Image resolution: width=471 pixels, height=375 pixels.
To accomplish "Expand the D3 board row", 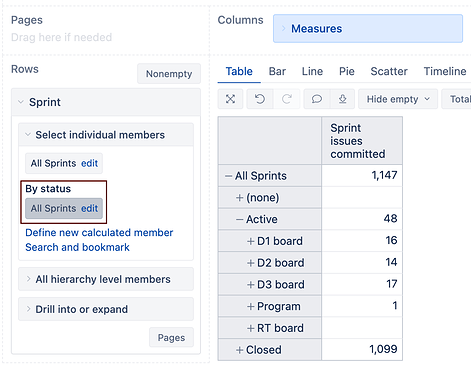I will pyautogui.click(x=251, y=285).
